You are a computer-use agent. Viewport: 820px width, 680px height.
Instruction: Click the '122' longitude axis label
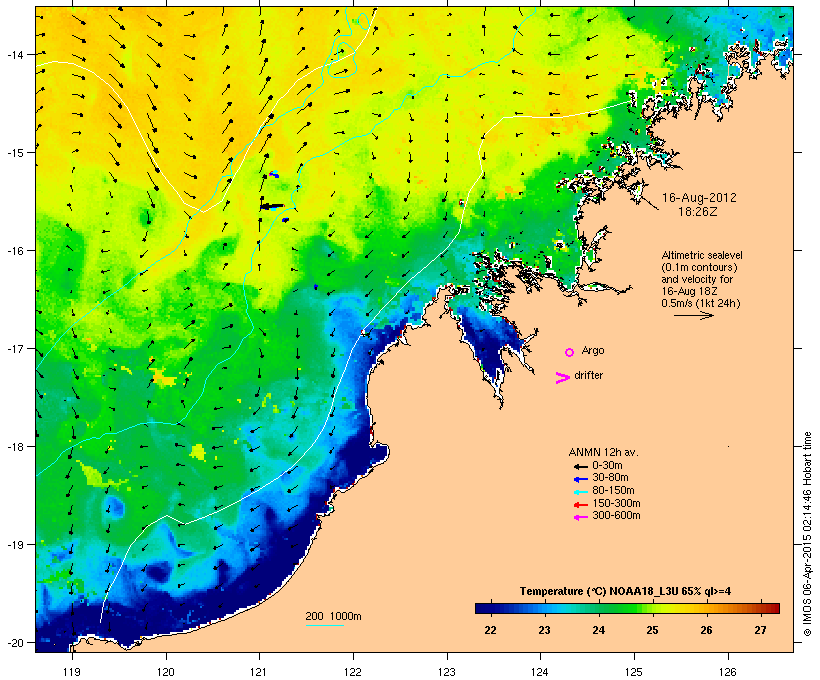click(353, 672)
